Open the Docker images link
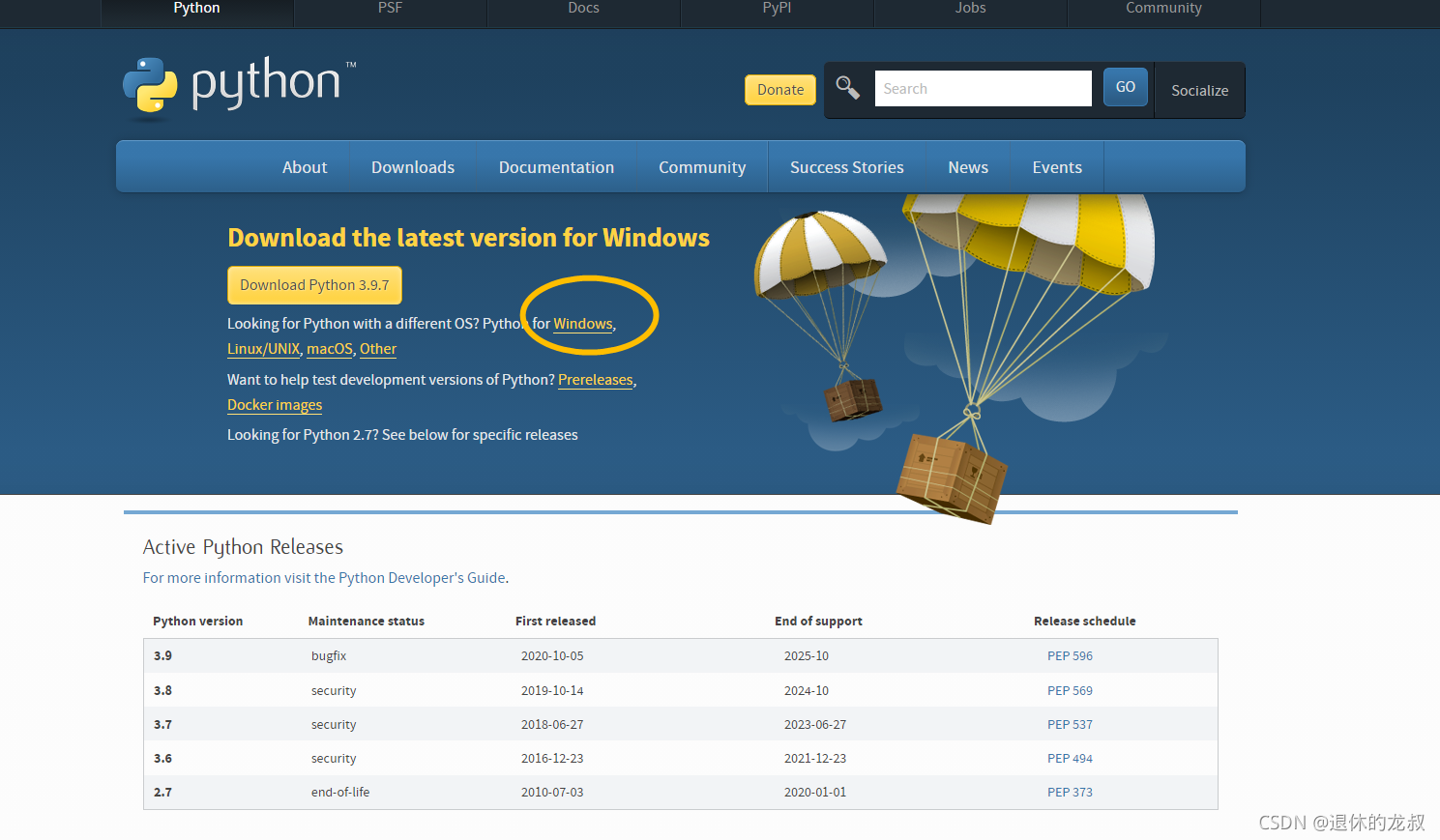The image size is (1440, 840). click(275, 405)
